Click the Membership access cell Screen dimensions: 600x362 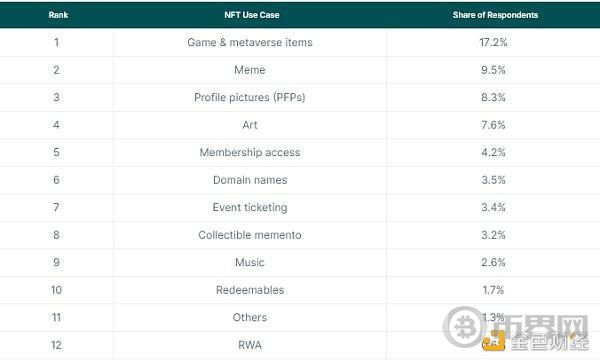pyautogui.click(x=250, y=153)
